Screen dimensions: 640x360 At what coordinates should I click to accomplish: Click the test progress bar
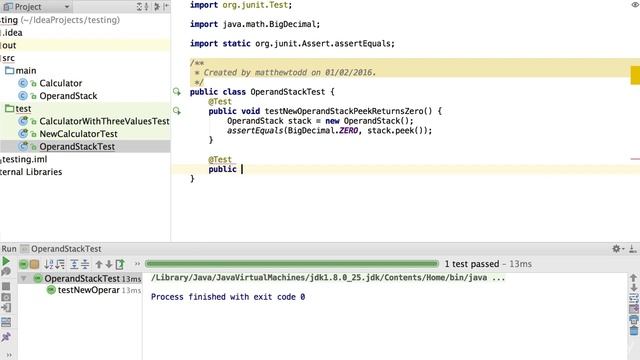coord(291,264)
